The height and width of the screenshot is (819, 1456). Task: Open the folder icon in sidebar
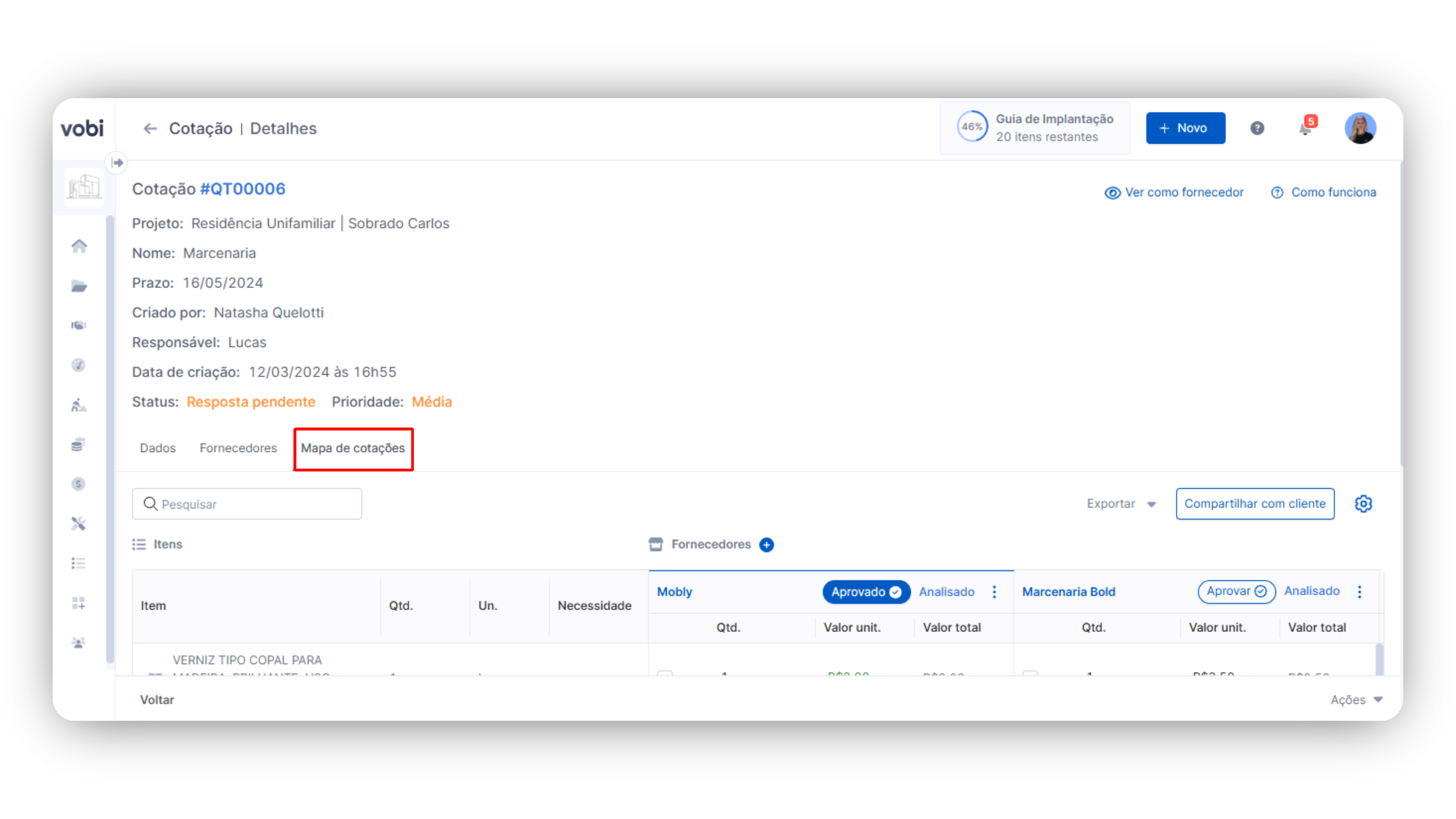click(x=79, y=286)
